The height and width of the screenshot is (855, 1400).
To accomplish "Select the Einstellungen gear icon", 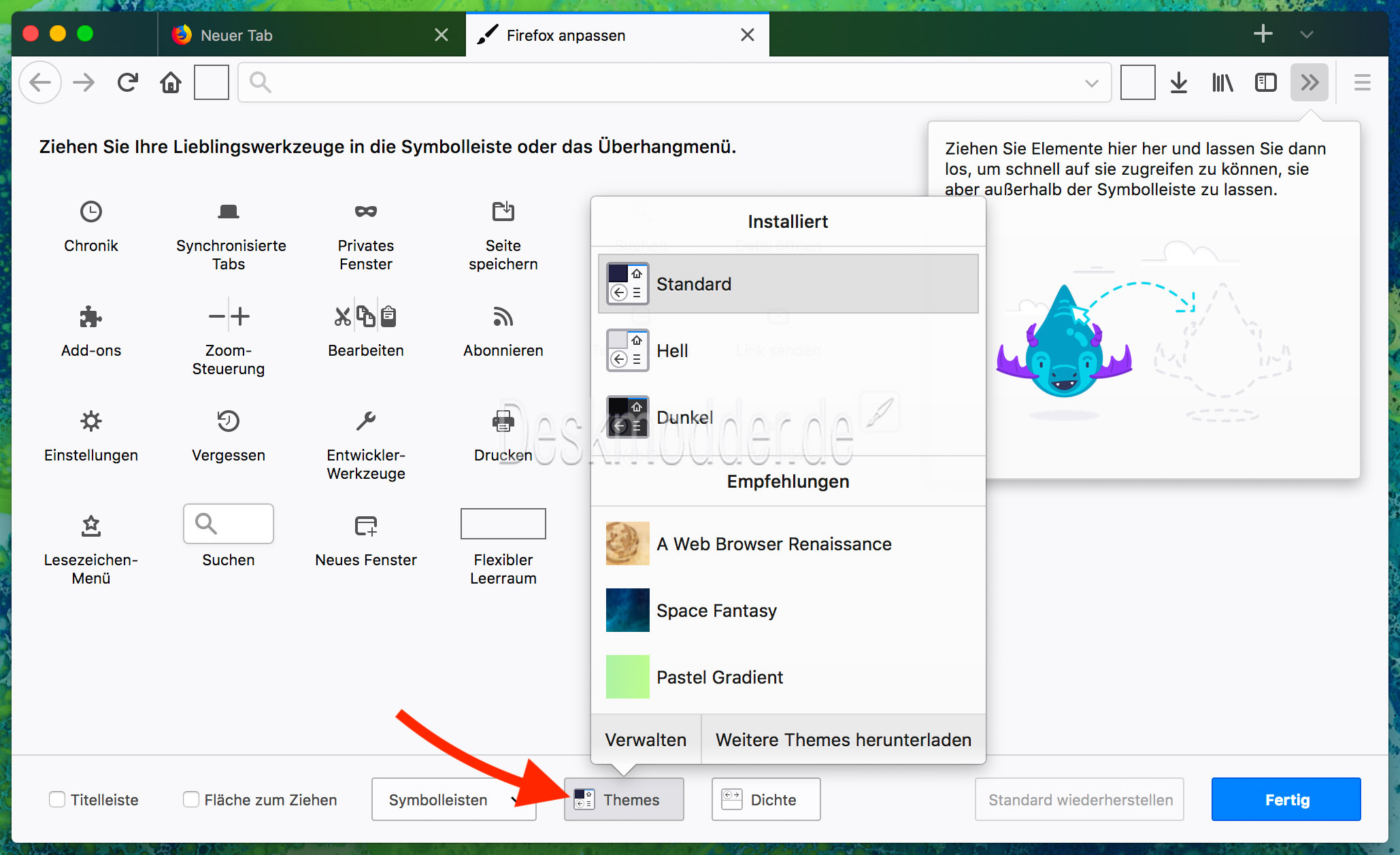I will pos(91,421).
